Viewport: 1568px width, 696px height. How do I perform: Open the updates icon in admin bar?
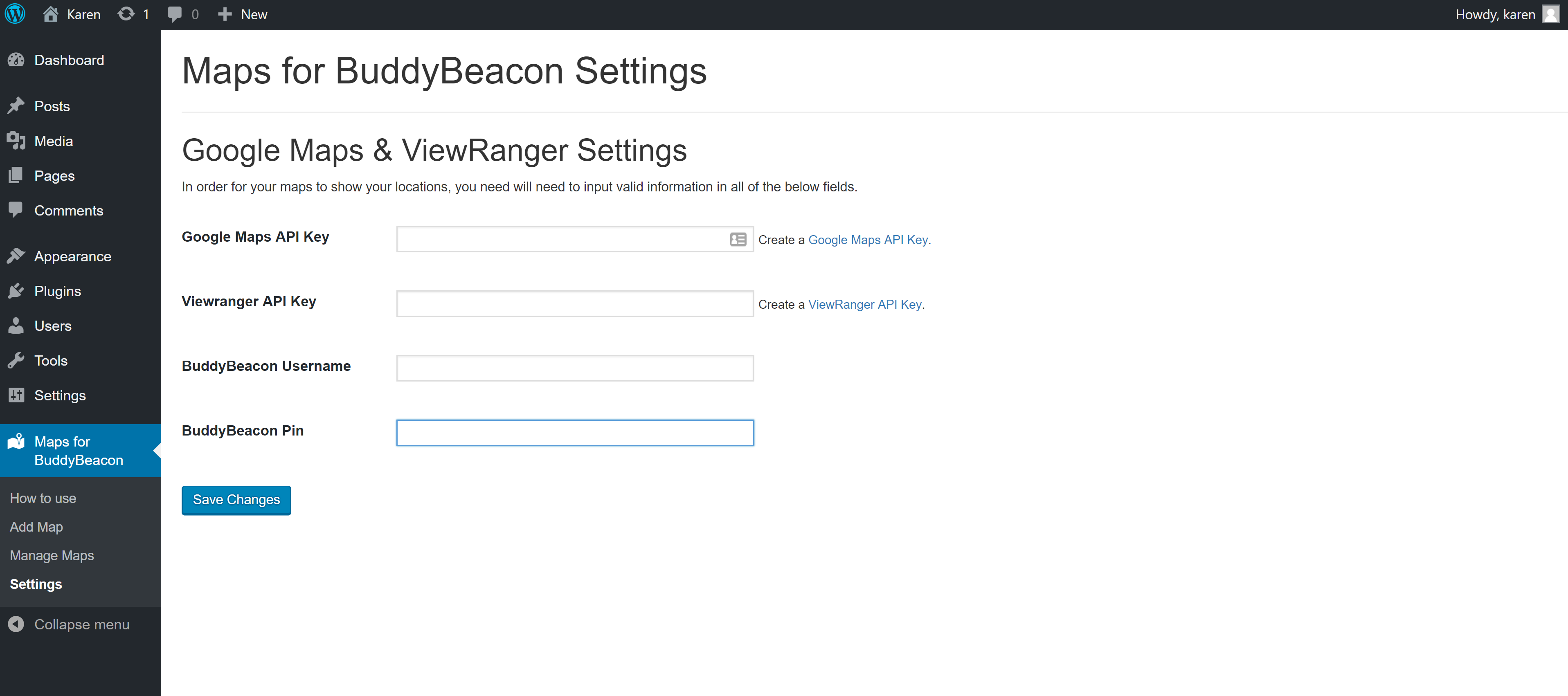click(x=126, y=14)
